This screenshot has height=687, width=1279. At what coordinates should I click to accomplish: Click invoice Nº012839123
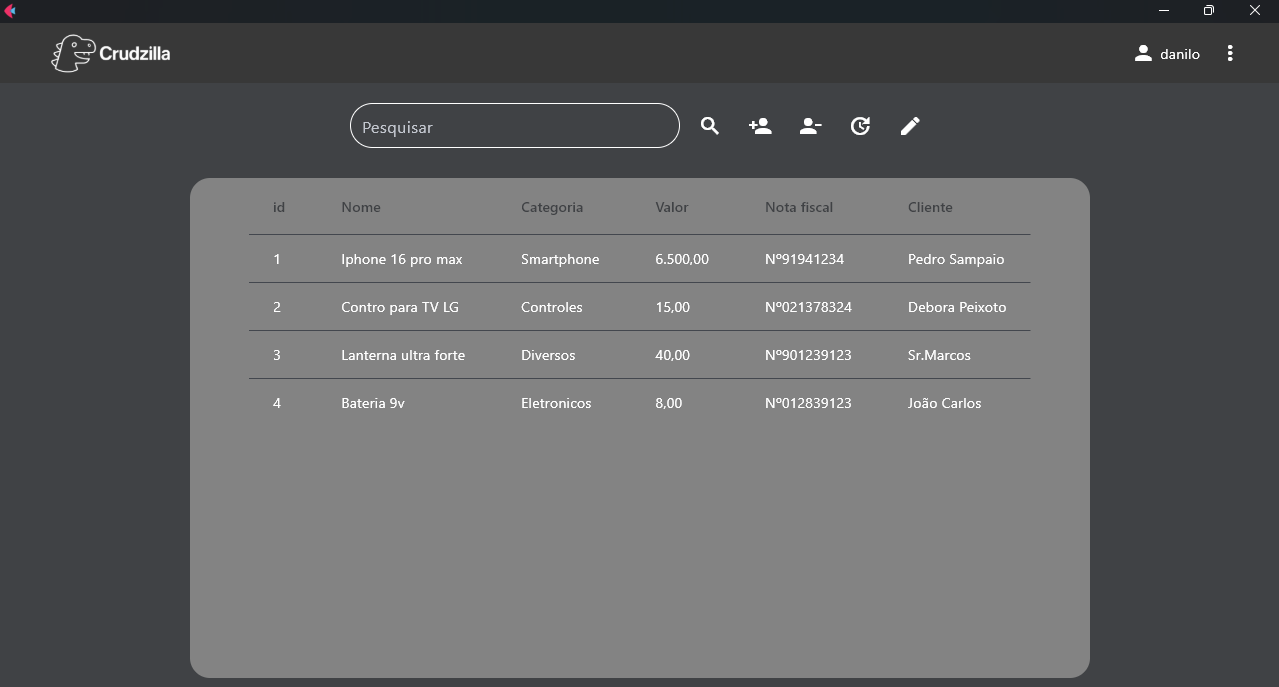pyautogui.click(x=809, y=403)
